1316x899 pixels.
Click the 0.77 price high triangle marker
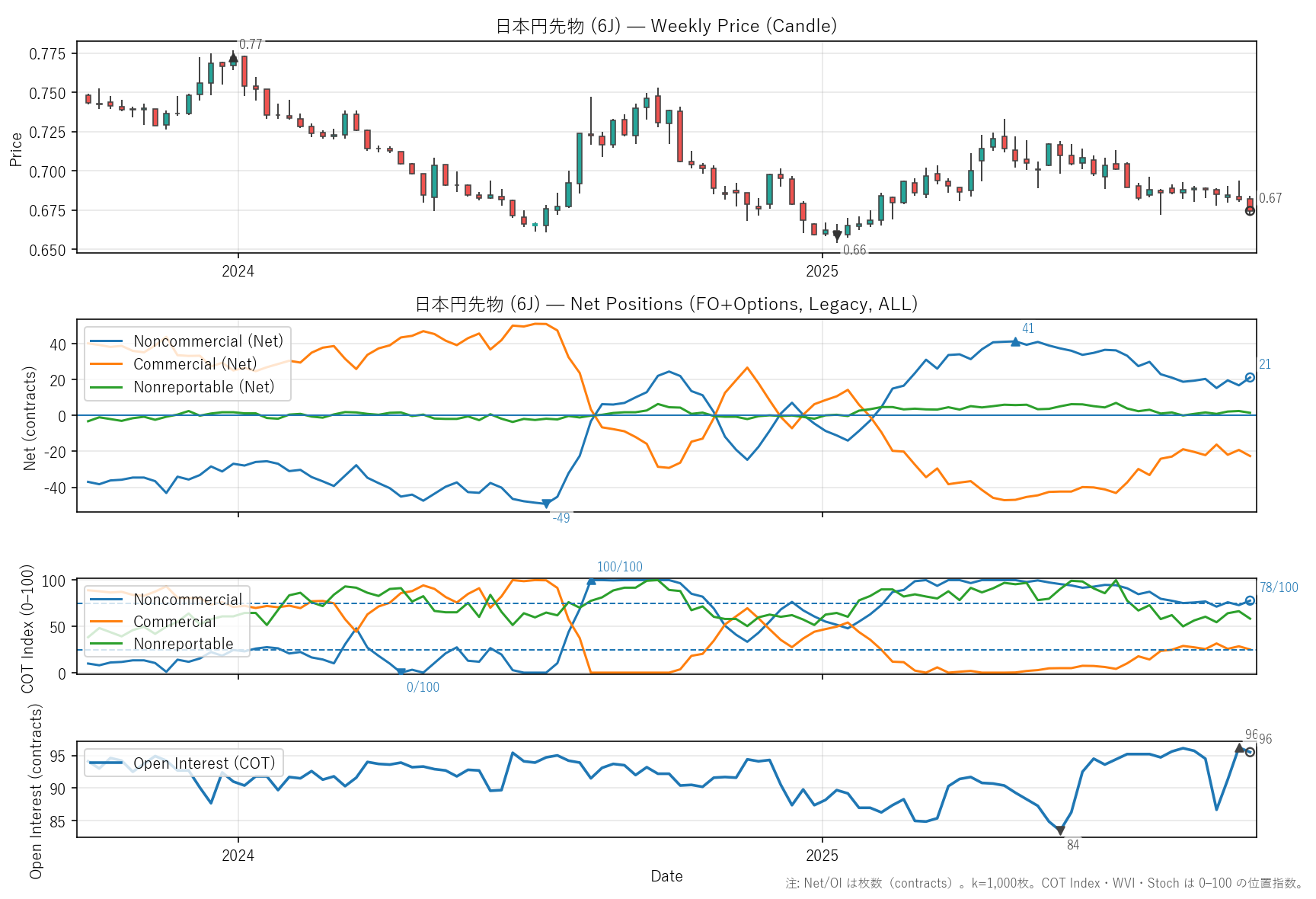[x=233, y=58]
